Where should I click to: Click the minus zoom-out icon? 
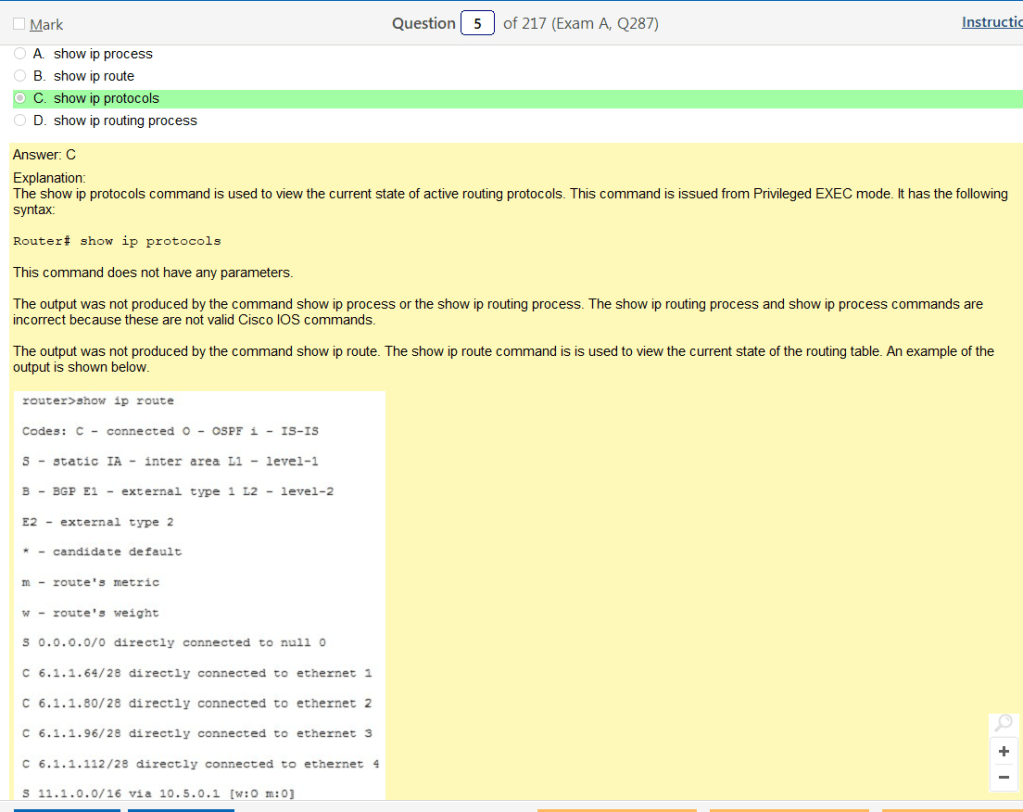pos(1003,777)
